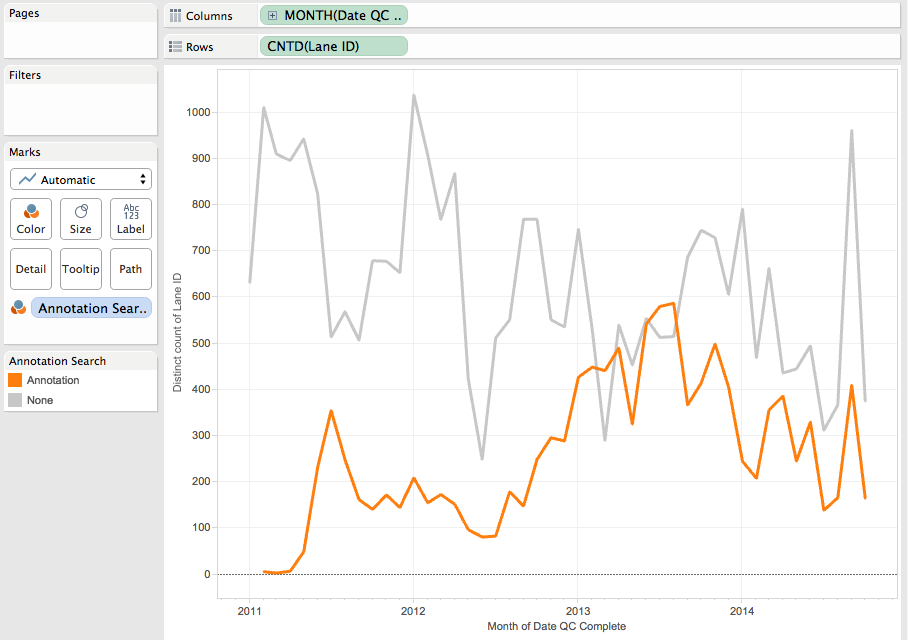The height and width of the screenshot is (640, 909).
Task: Click the Tooltip marks button
Action: [81, 269]
